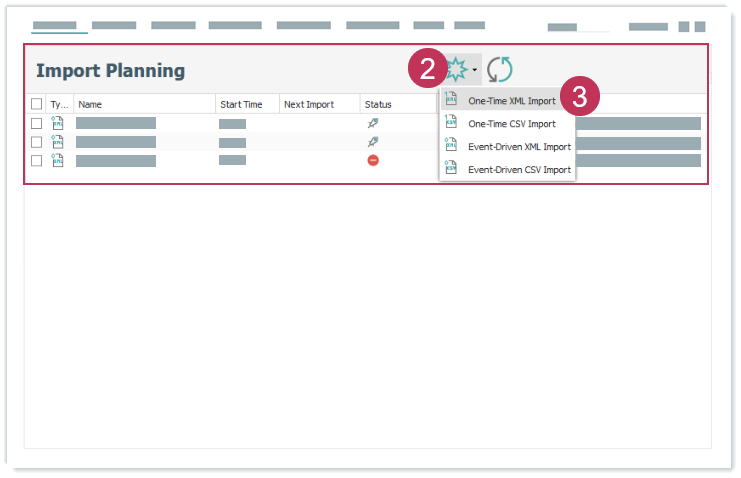Screen dimensions: 741x478
Task: Click the first row's import type icon
Action: pyautogui.click(x=58, y=123)
